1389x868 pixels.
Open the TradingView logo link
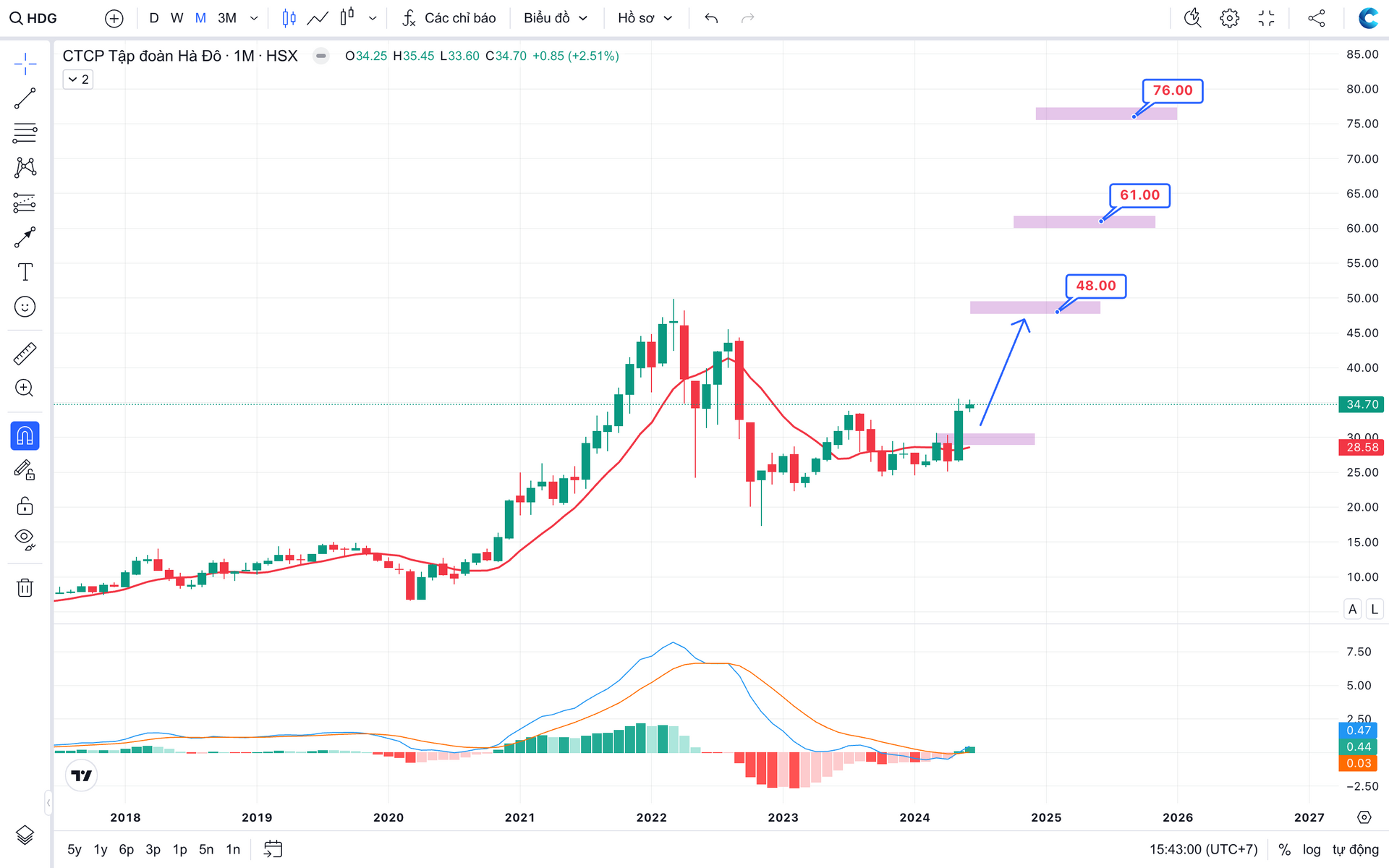[x=82, y=775]
